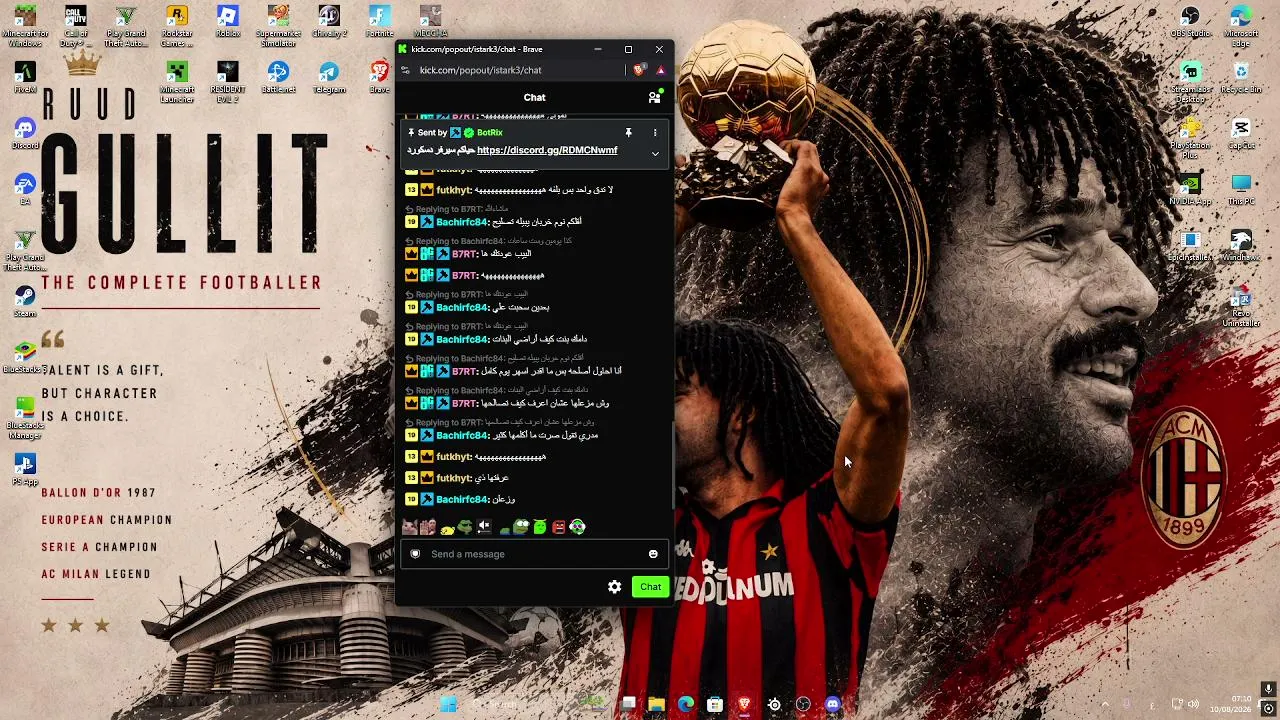
Task: Open the emoji picker in message box
Action: (653, 554)
